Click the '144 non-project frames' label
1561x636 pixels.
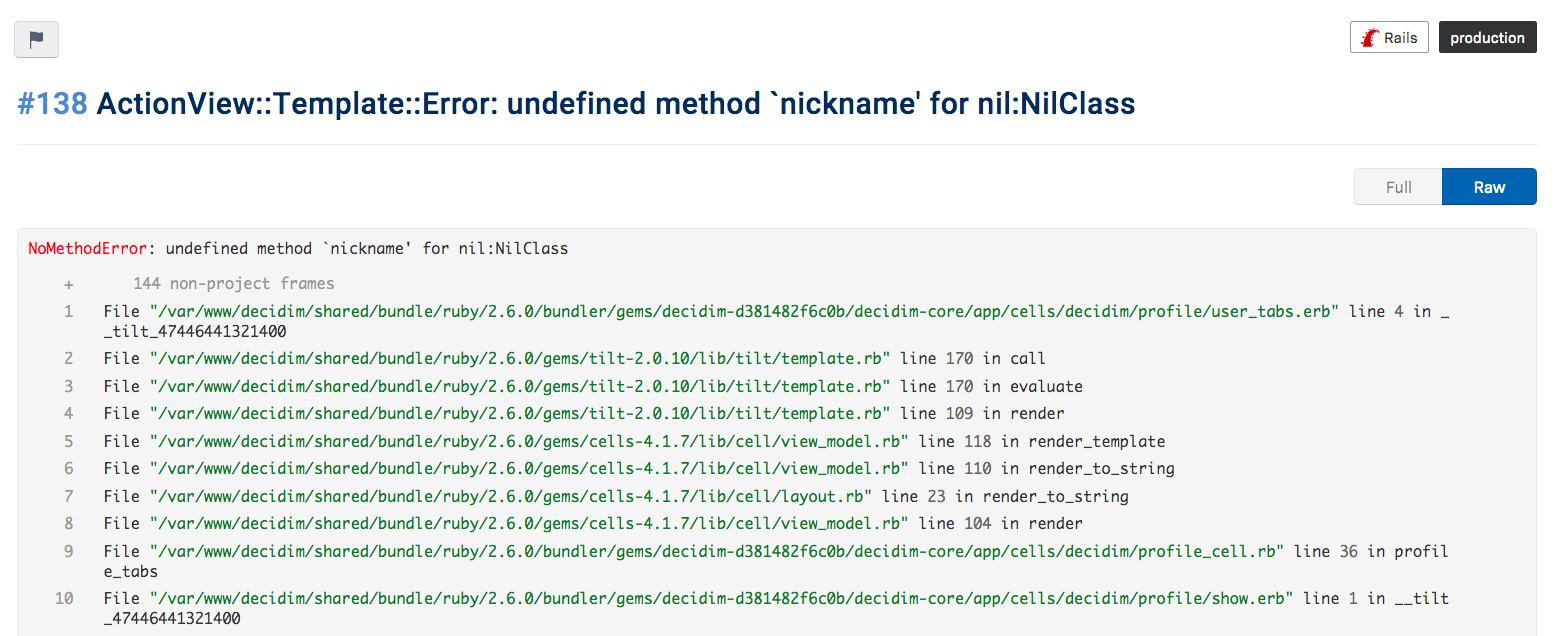pos(233,284)
